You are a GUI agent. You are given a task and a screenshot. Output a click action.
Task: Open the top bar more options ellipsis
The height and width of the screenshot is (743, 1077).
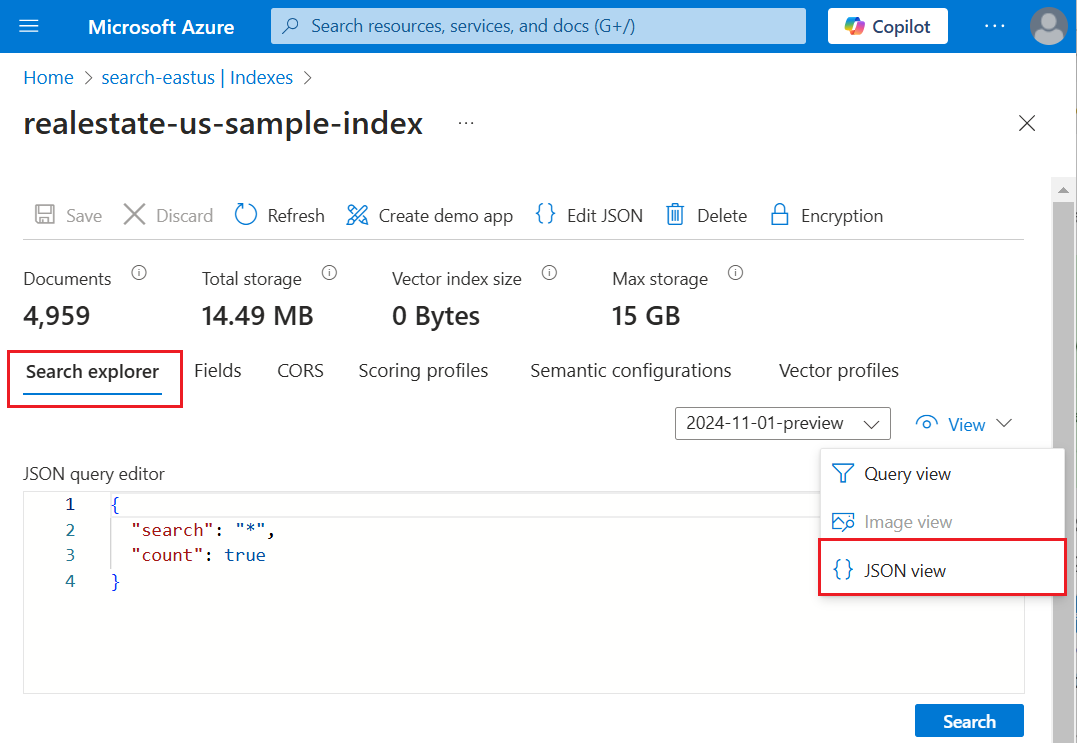(994, 26)
